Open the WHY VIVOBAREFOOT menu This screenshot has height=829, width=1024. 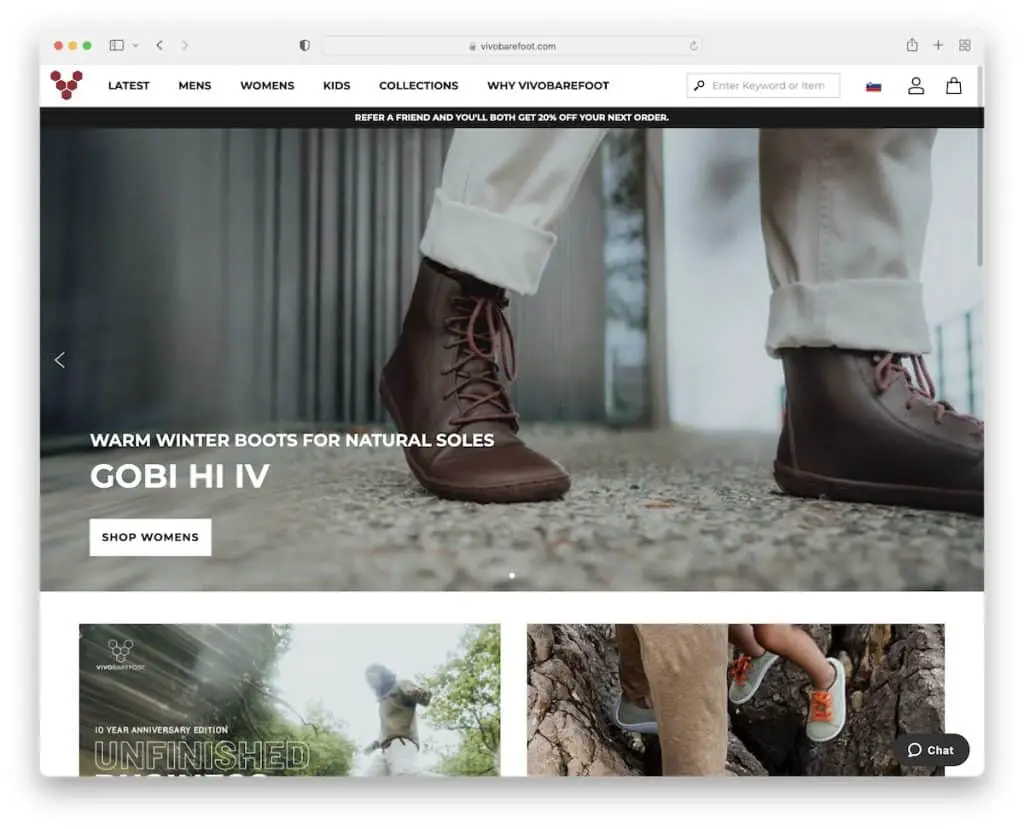(548, 86)
